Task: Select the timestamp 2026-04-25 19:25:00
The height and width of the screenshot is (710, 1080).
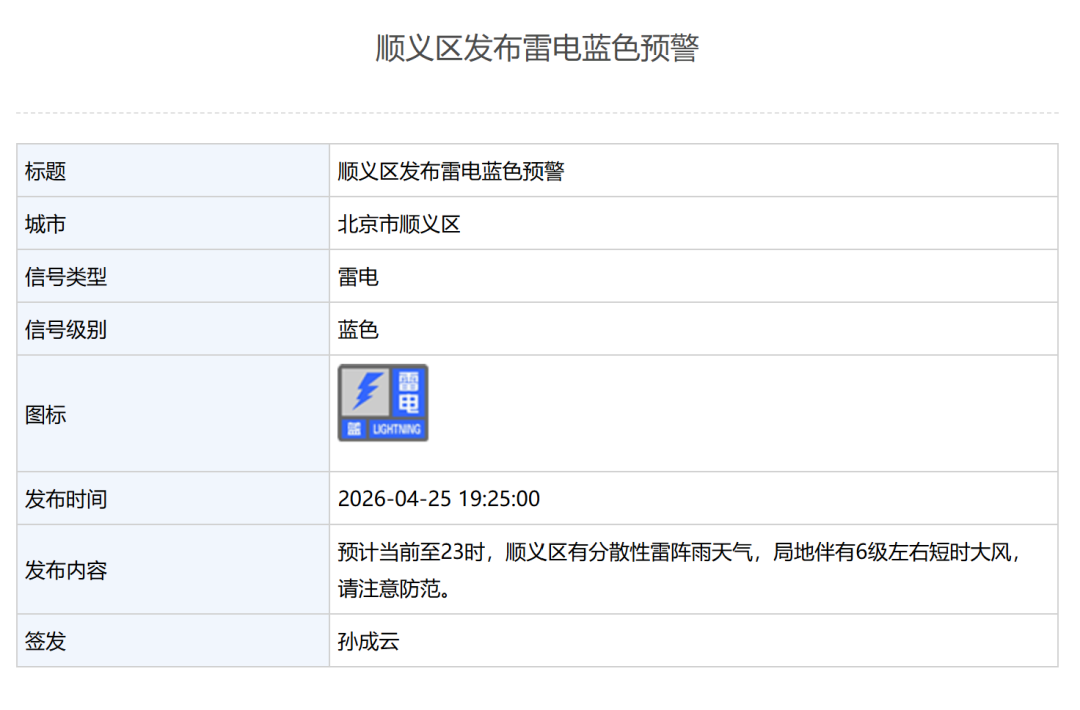Action: pos(439,499)
